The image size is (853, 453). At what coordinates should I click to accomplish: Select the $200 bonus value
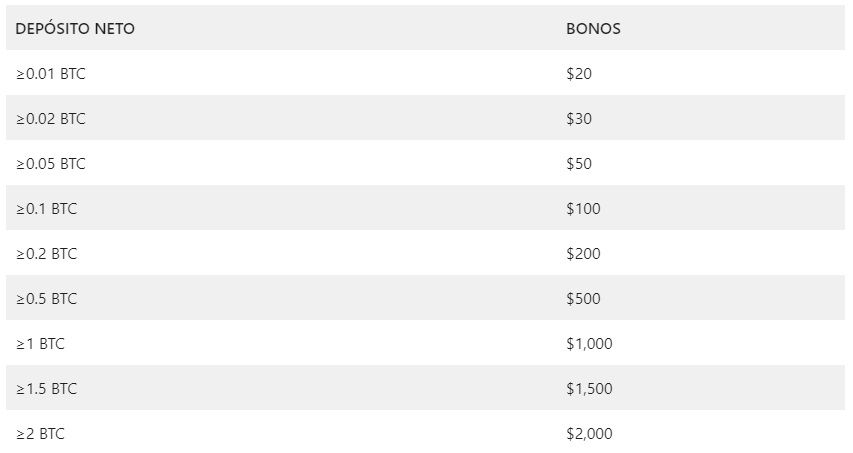[x=583, y=254]
